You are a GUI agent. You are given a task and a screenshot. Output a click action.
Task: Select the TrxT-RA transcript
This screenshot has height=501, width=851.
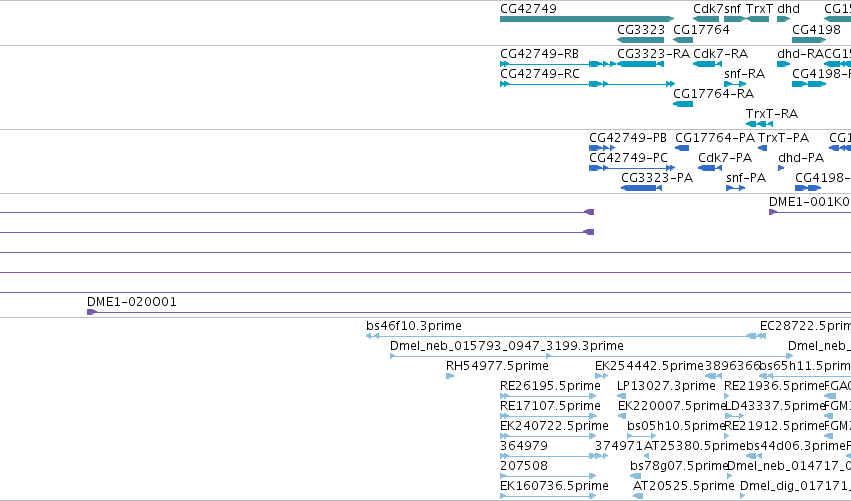tap(759, 124)
